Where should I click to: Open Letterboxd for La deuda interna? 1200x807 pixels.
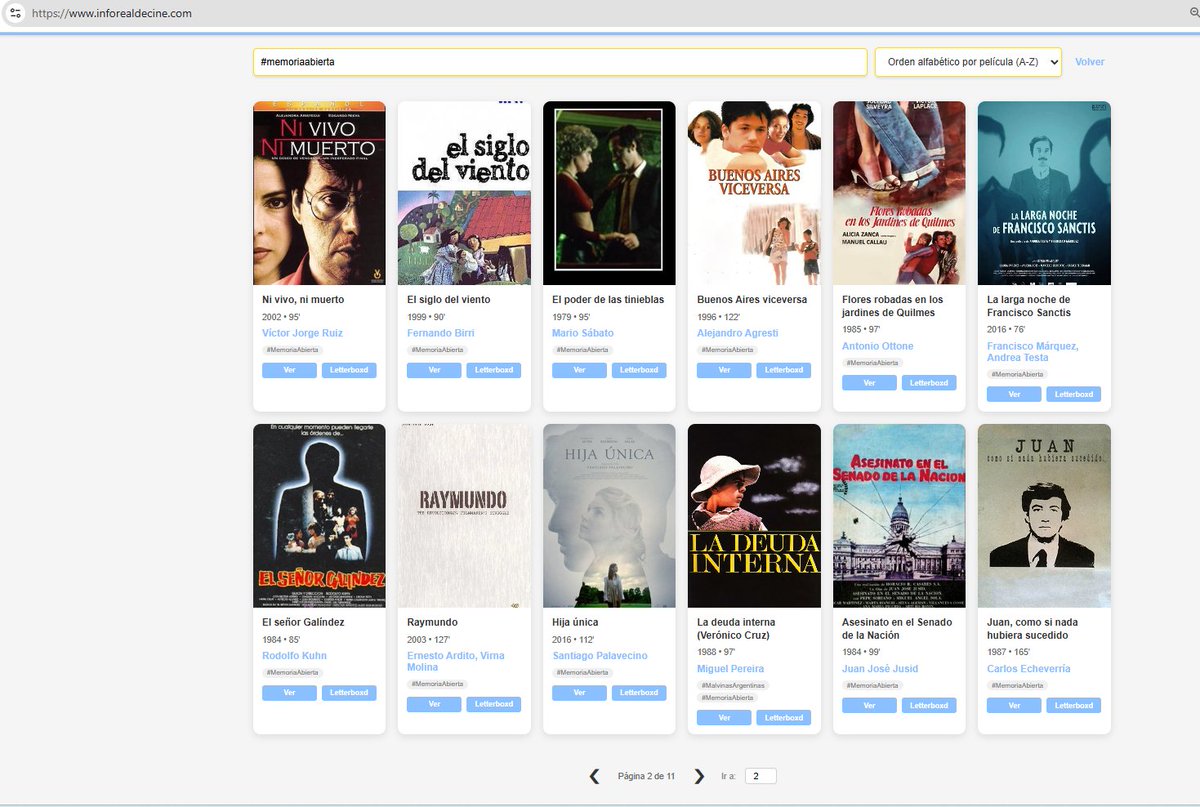pos(784,718)
